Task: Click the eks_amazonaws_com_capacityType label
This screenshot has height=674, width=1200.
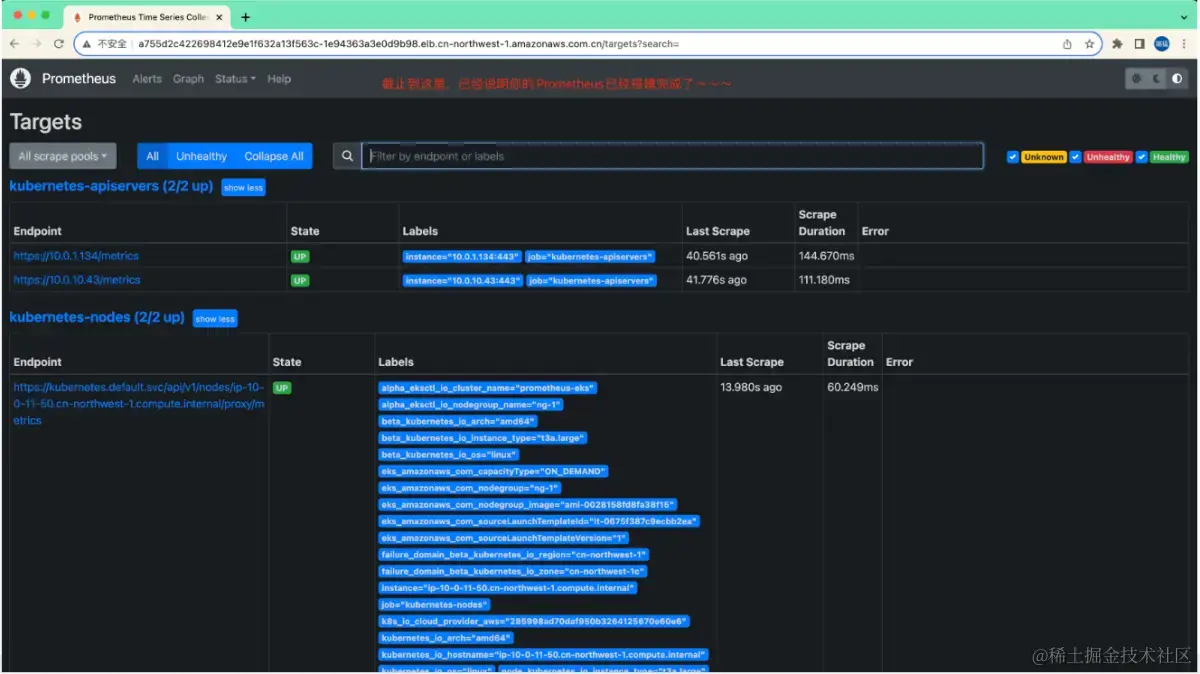Action: 493,471
